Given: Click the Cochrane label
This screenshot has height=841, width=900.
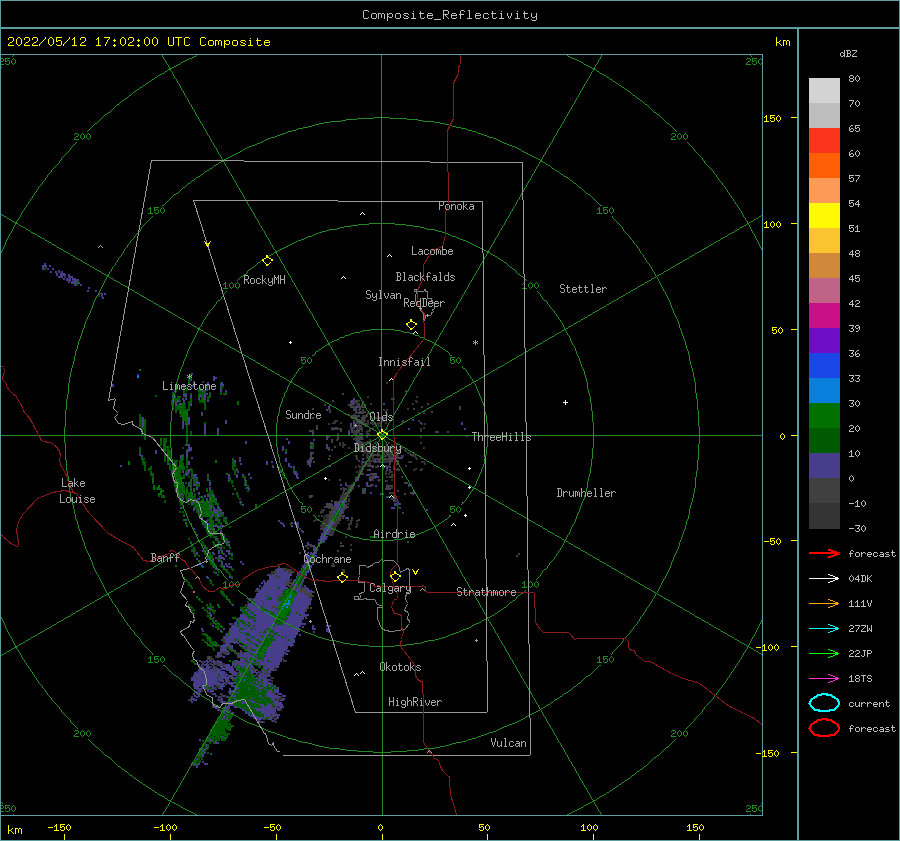Looking at the screenshot, I should (327, 559).
